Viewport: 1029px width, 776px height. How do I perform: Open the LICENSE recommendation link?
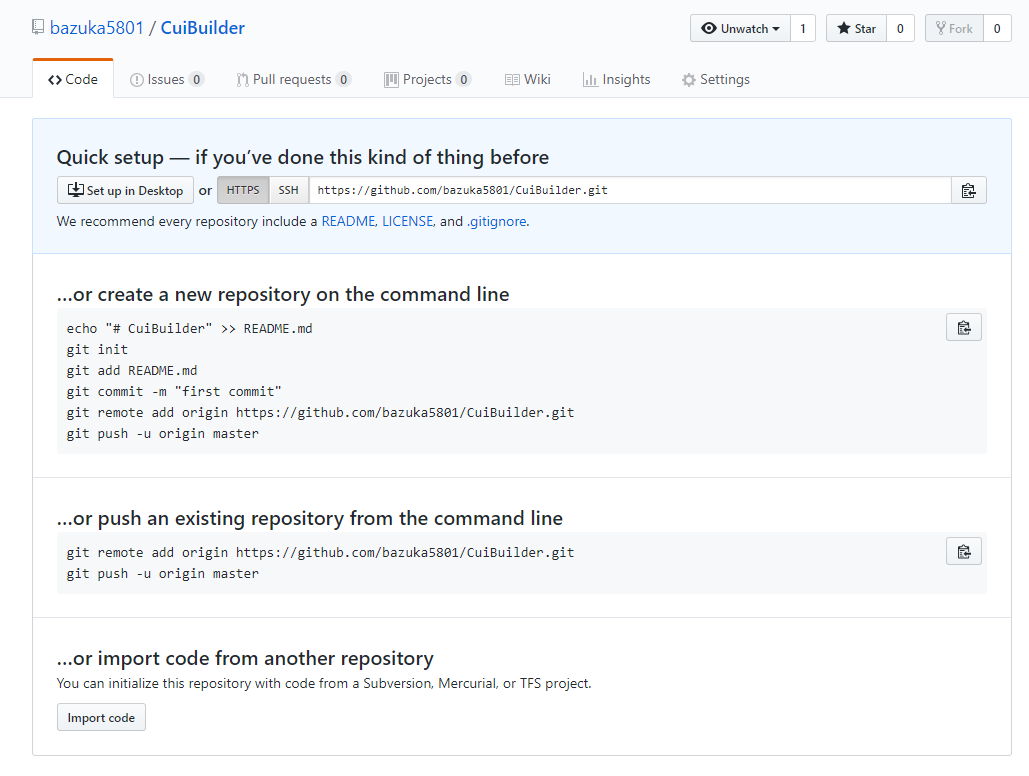[408, 222]
